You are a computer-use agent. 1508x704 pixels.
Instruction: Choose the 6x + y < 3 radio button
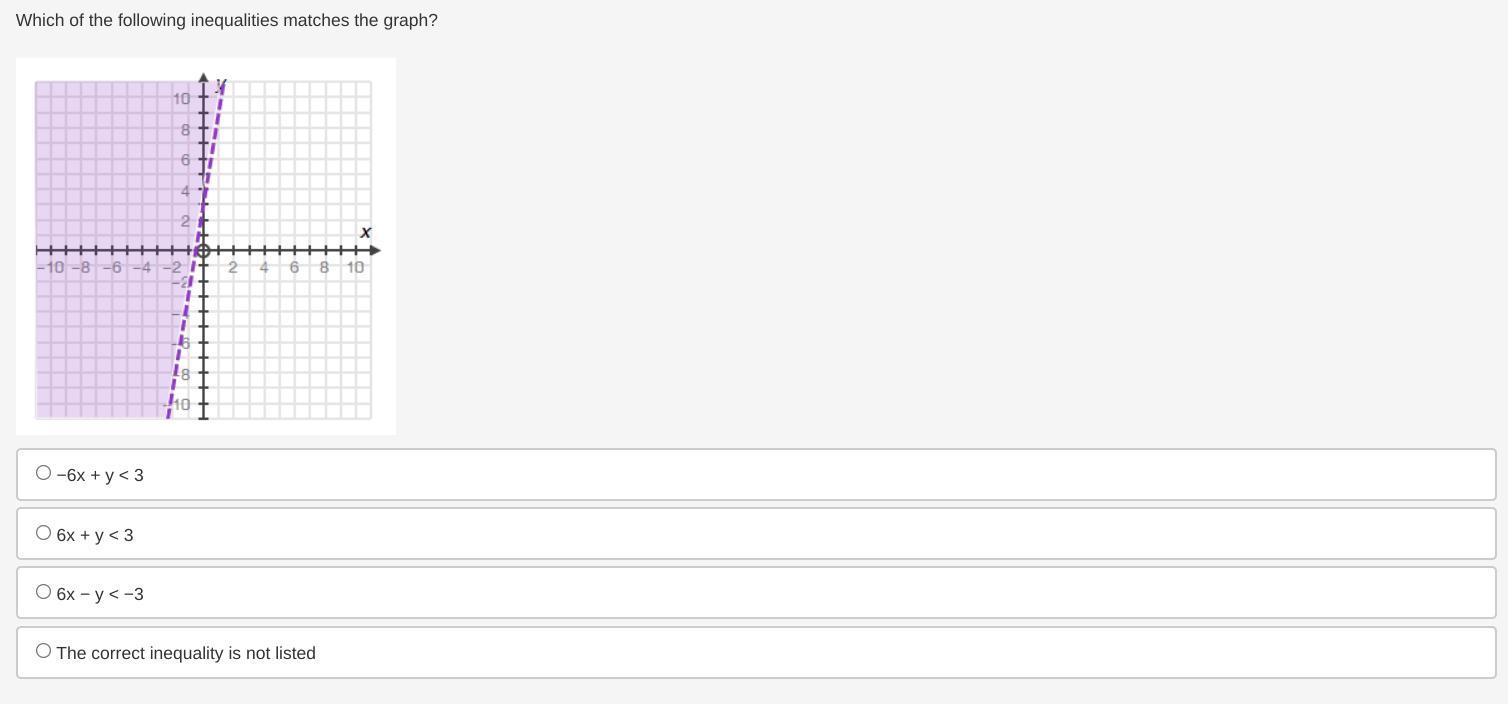pyautogui.click(x=43, y=533)
